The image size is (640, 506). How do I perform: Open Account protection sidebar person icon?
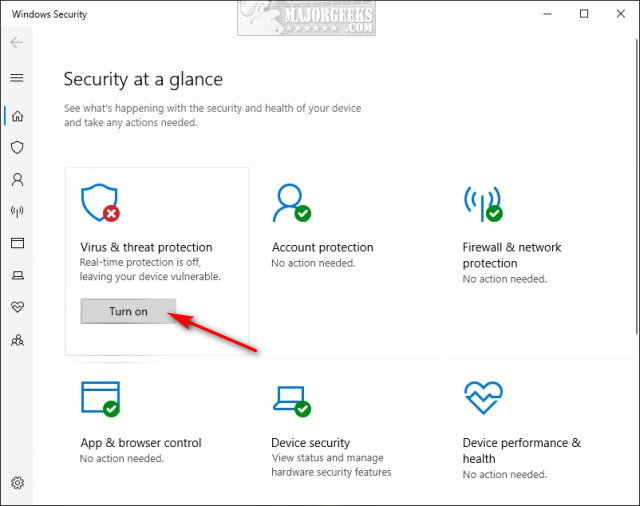click(x=17, y=180)
